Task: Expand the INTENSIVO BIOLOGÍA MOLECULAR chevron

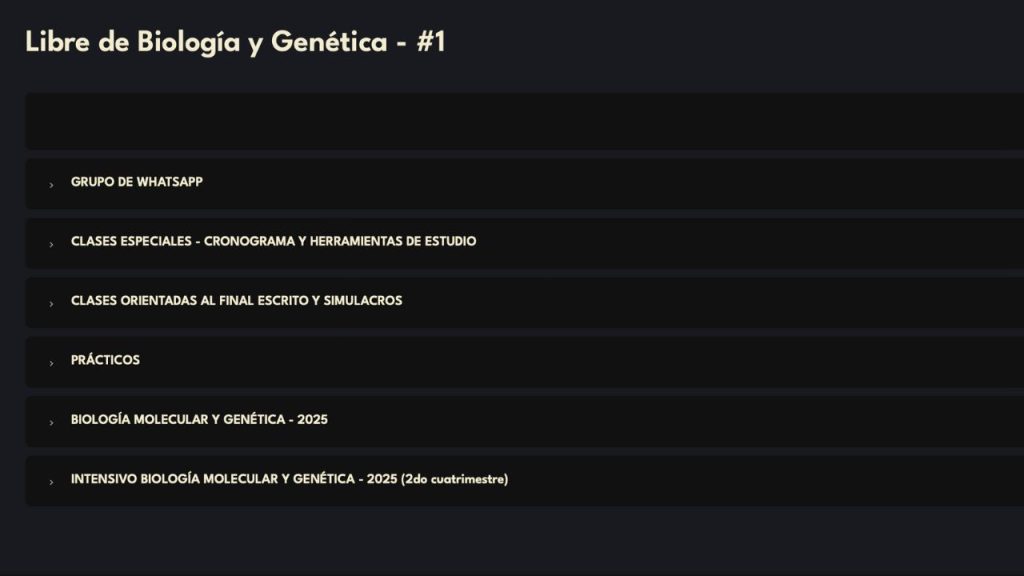Action: (51, 481)
